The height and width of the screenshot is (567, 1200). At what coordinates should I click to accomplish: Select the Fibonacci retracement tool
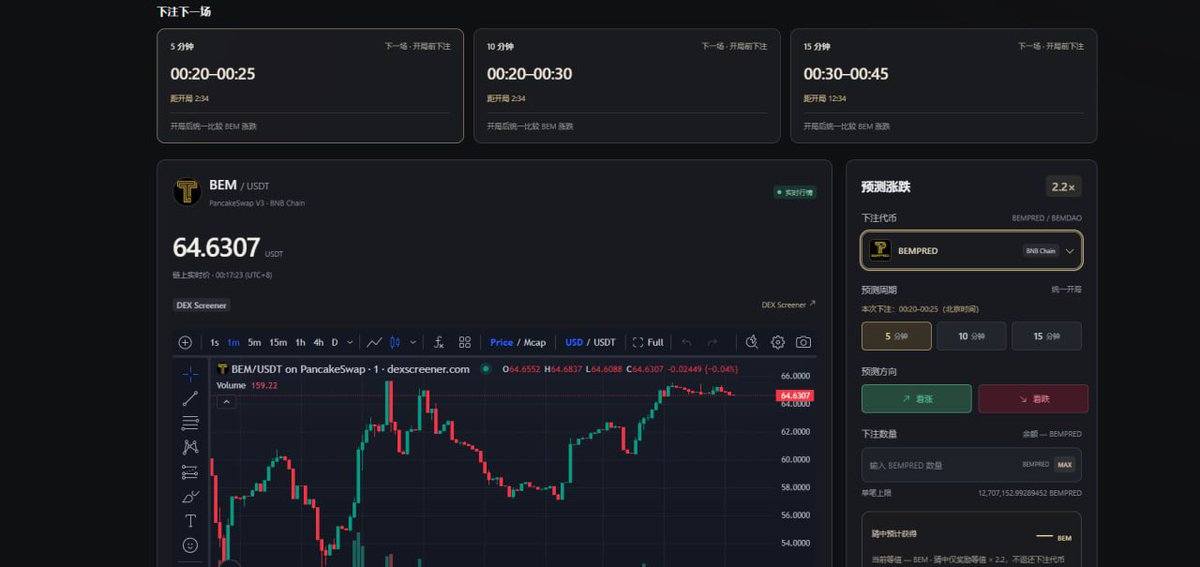190,423
